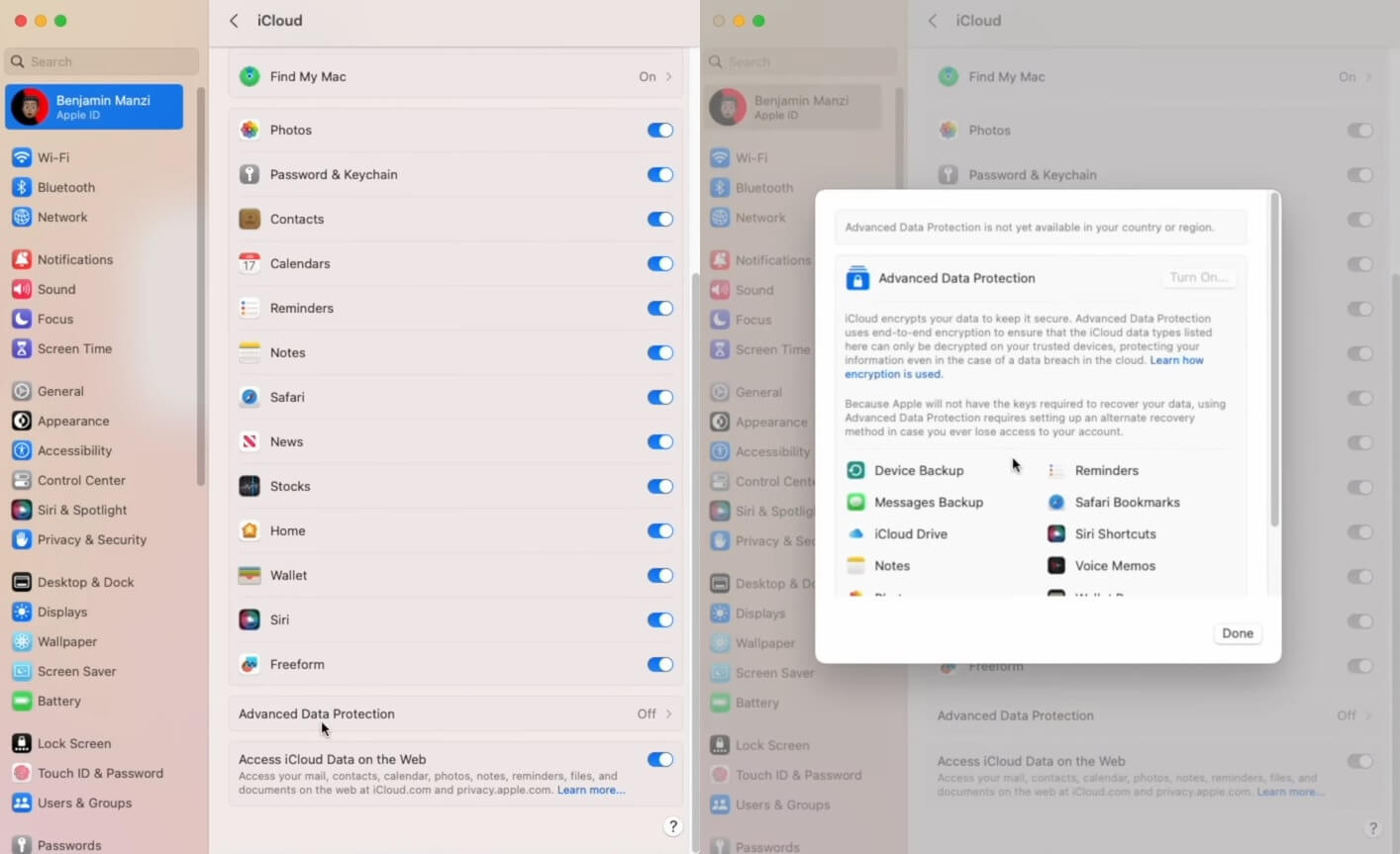
Task: Click the Stocks app icon in iCloud list
Action: tap(250, 486)
